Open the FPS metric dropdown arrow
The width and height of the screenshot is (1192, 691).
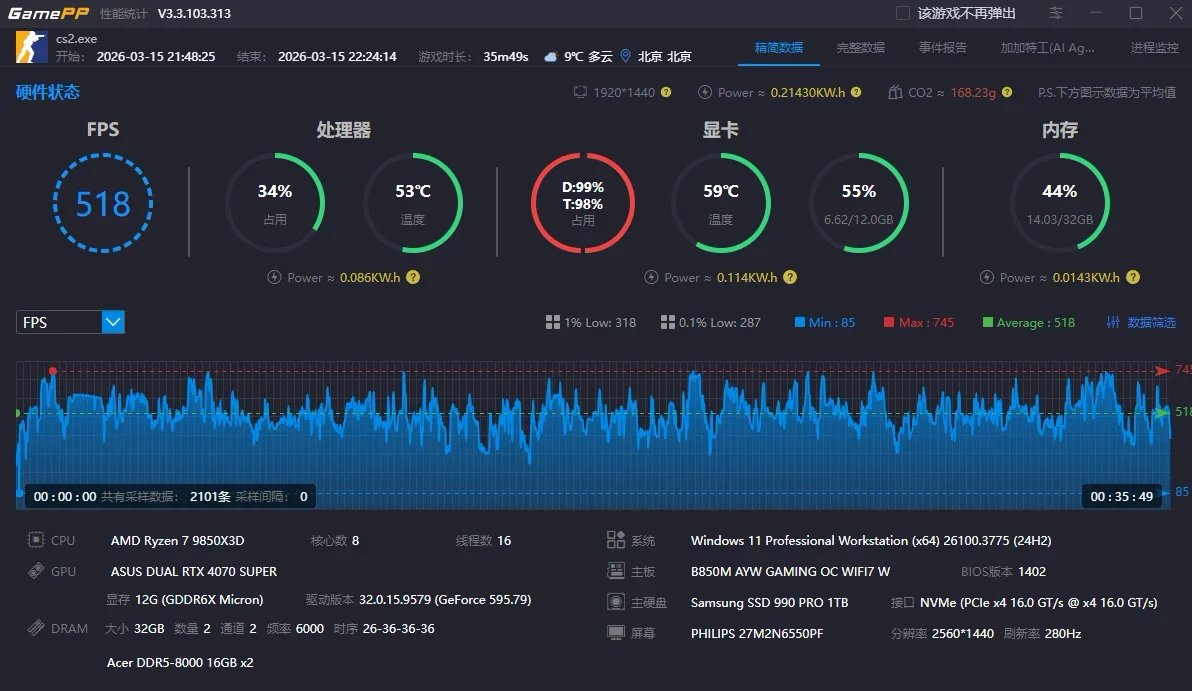coord(113,322)
